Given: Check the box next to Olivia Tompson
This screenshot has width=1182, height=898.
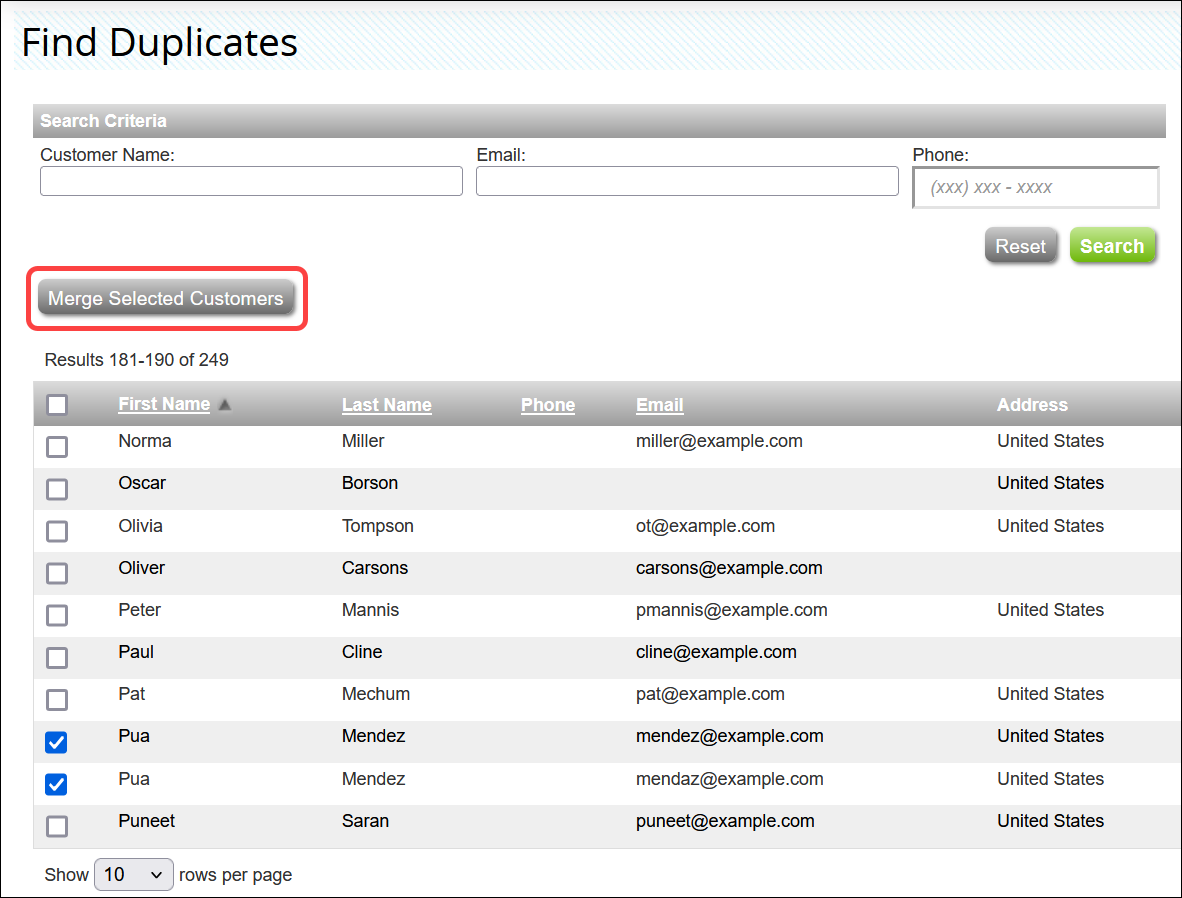Looking at the screenshot, I should 57,531.
